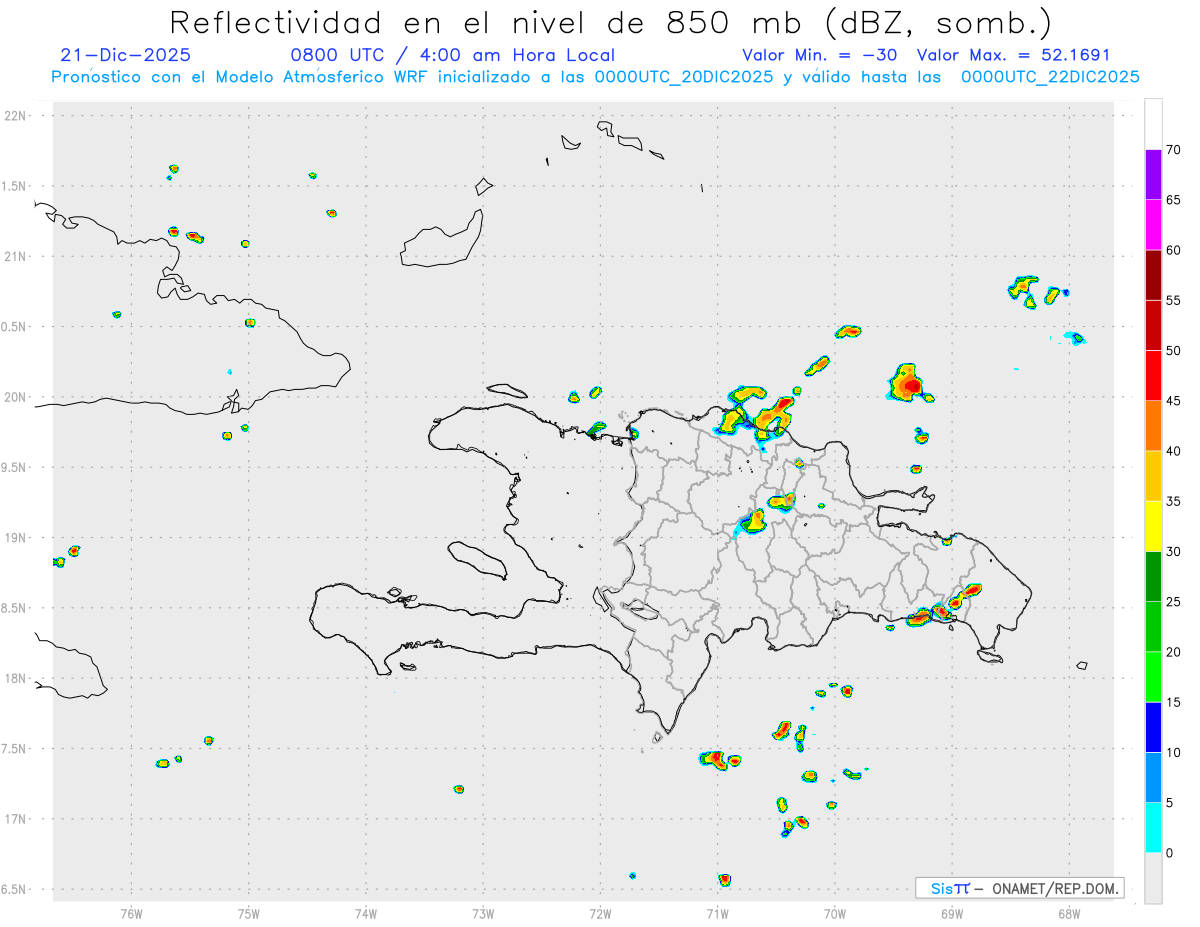Click the colorbar label "35"

(1173, 501)
